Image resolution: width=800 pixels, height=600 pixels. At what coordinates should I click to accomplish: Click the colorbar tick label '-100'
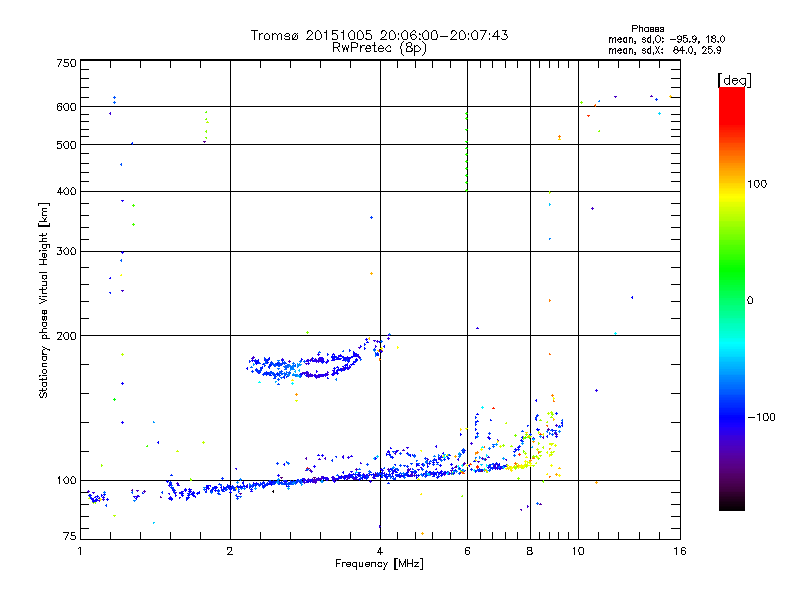coord(761,417)
